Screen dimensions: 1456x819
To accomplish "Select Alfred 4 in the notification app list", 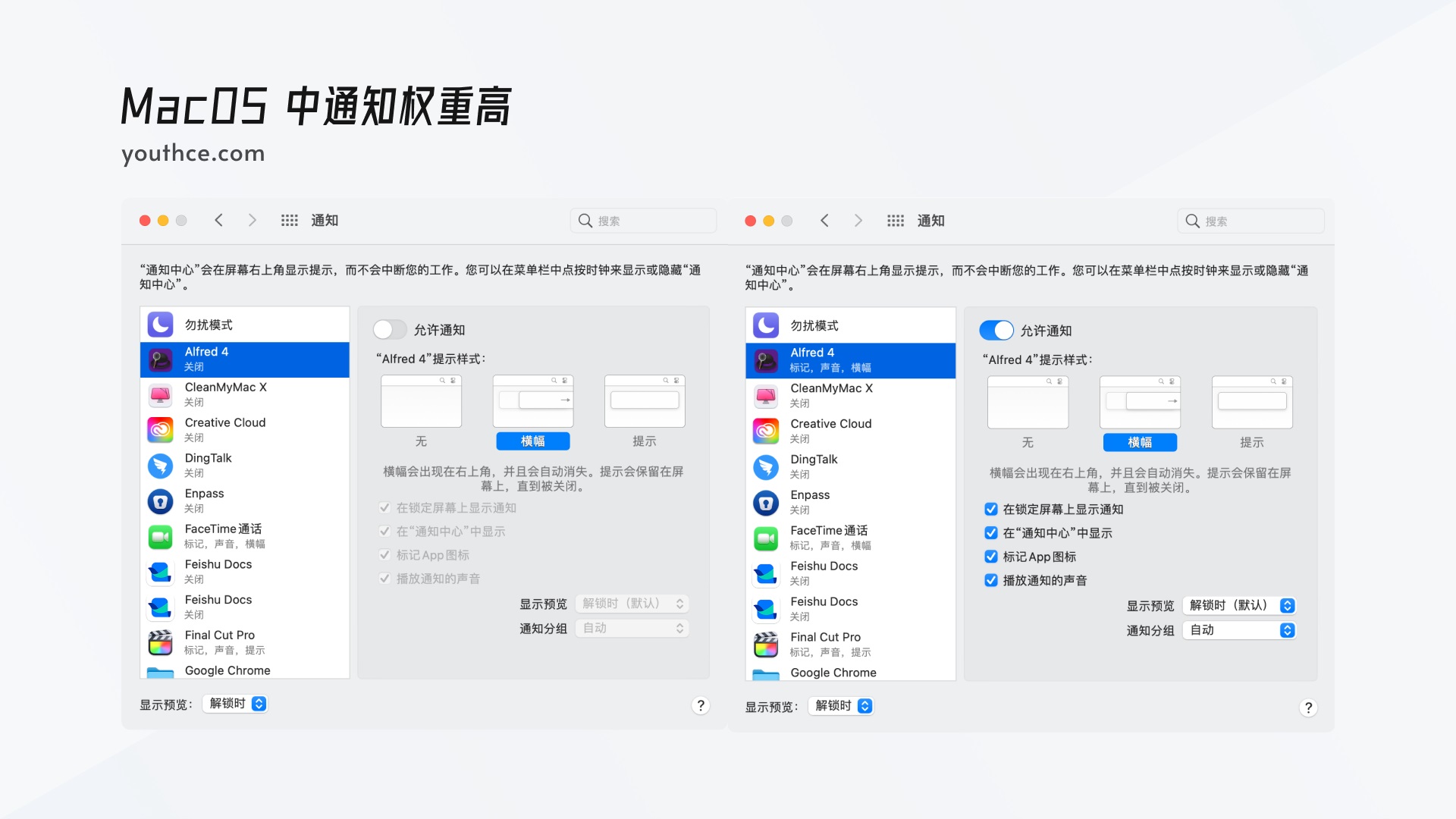I will pyautogui.click(x=244, y=359).
